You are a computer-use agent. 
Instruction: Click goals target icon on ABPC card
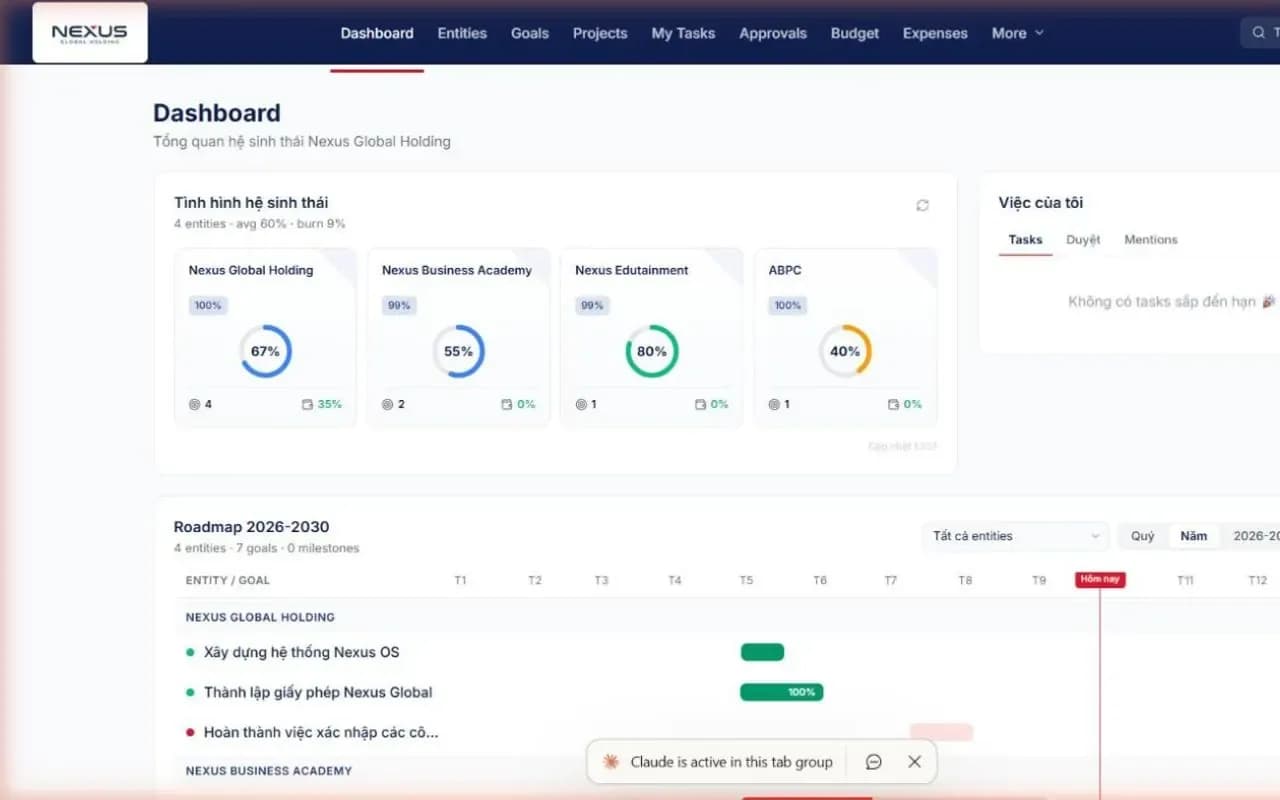[774, 404]
